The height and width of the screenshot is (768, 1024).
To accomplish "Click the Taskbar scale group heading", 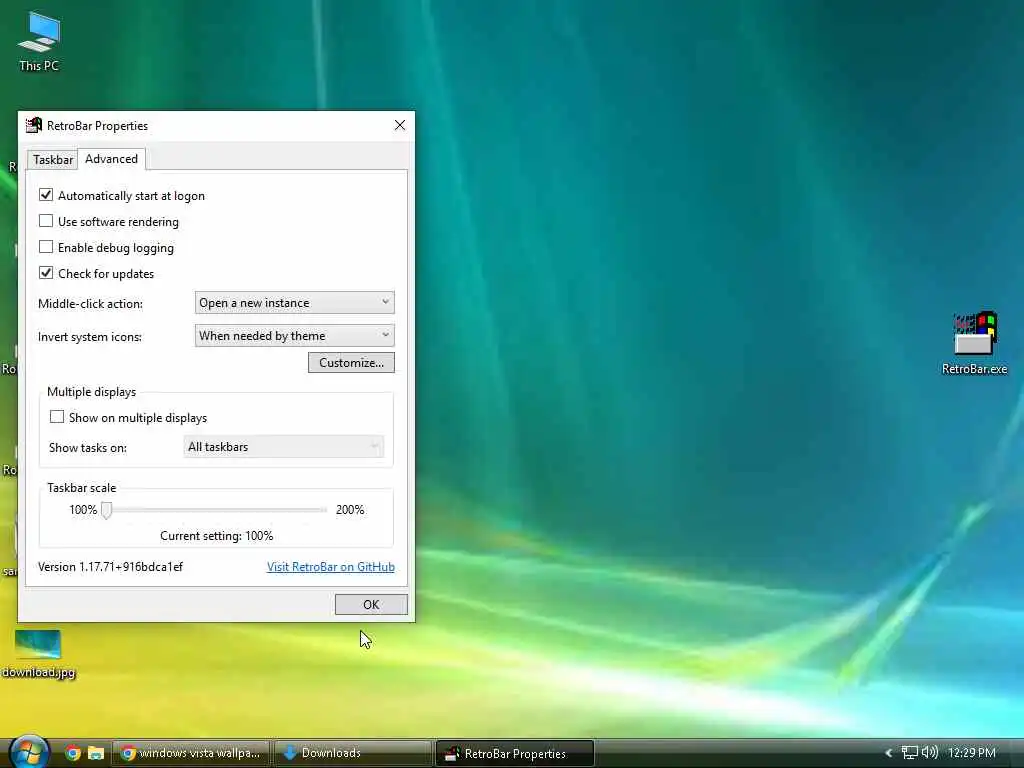I will point(82,488).
